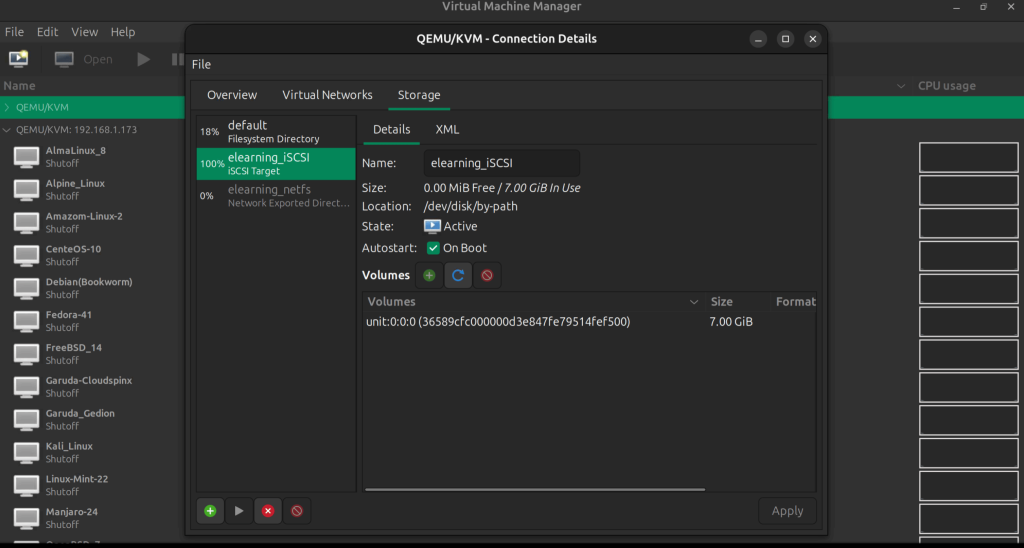This screenshot has height=548, width=1024.
Task: Start the selected pool with play button
Action: pyautogui.click(x=239, y=511)
